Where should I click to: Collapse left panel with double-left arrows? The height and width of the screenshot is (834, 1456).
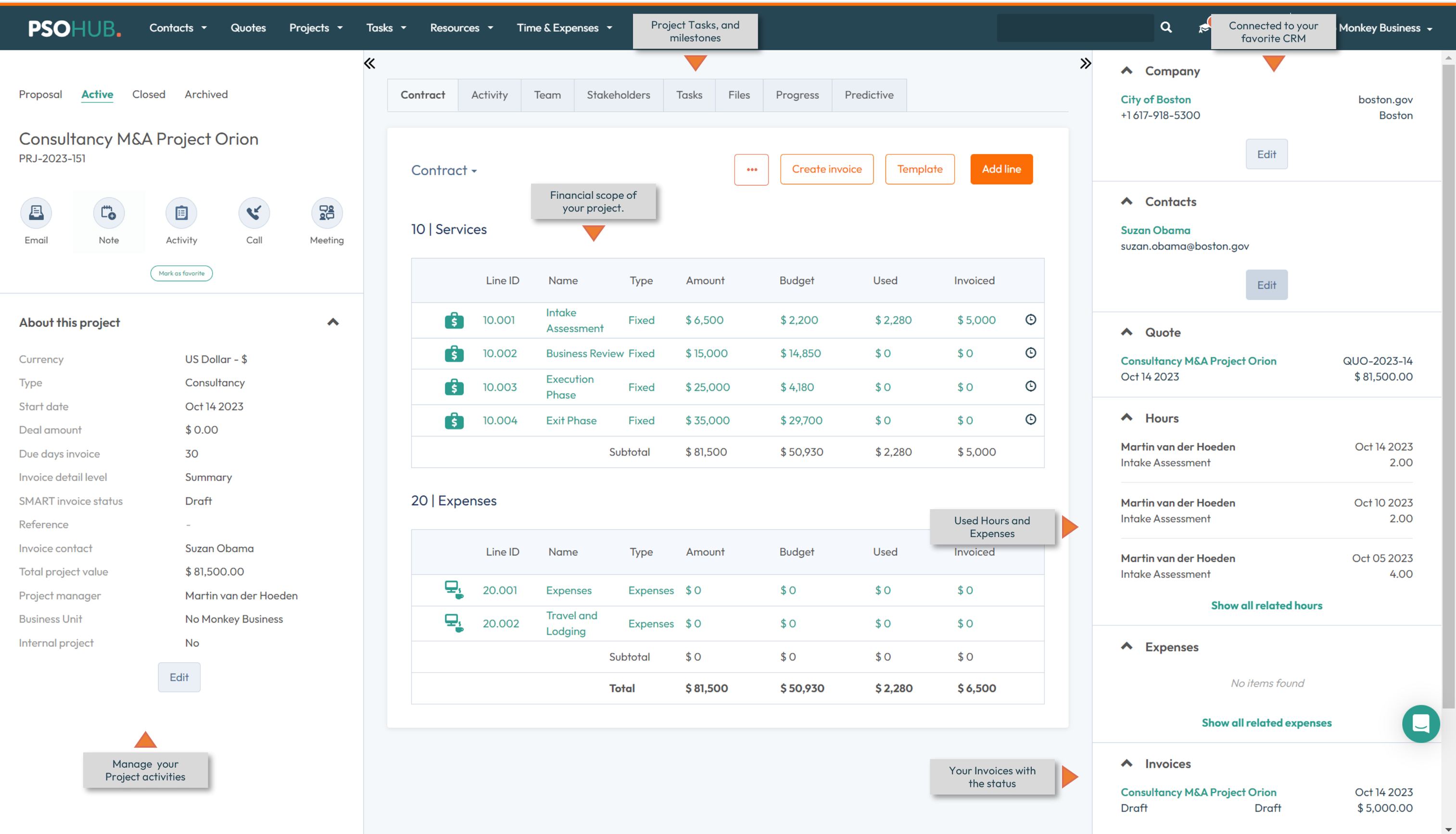pos(370,64)
